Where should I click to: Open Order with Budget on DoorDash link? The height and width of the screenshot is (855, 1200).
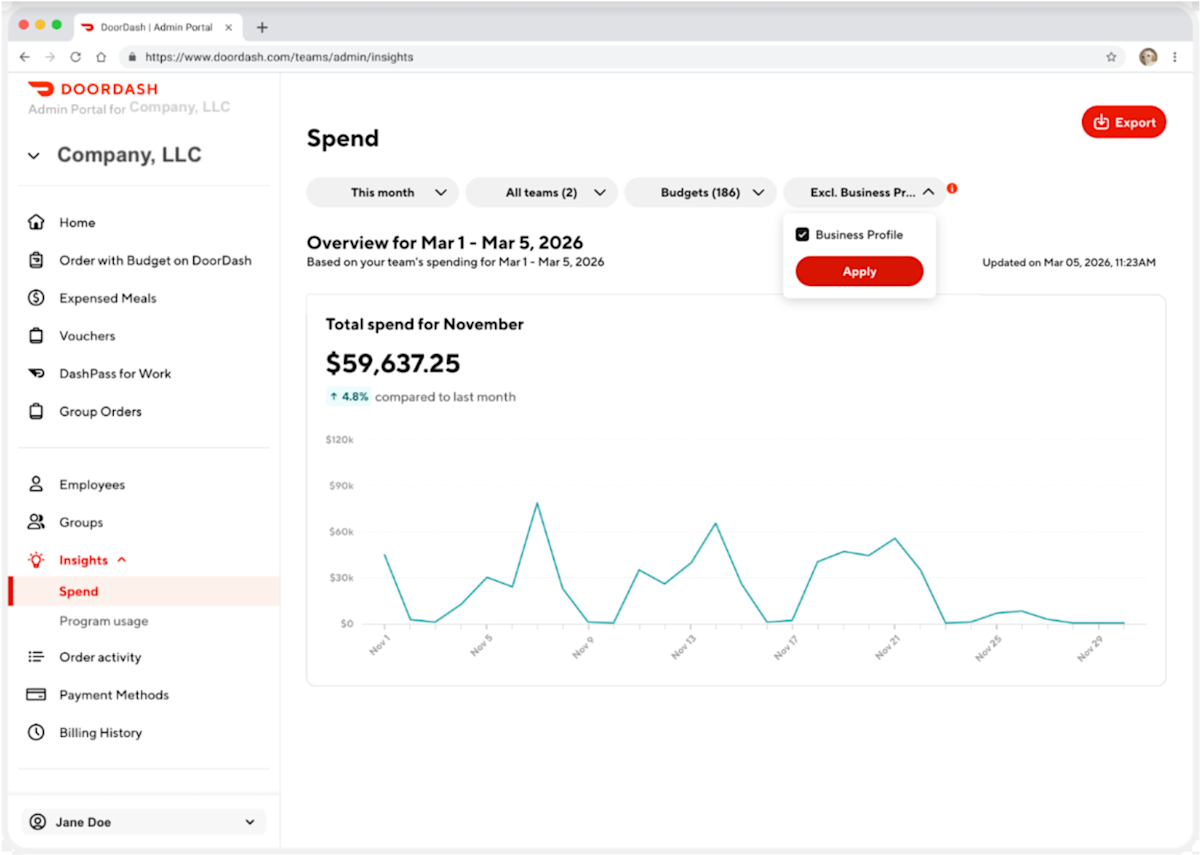155,260
